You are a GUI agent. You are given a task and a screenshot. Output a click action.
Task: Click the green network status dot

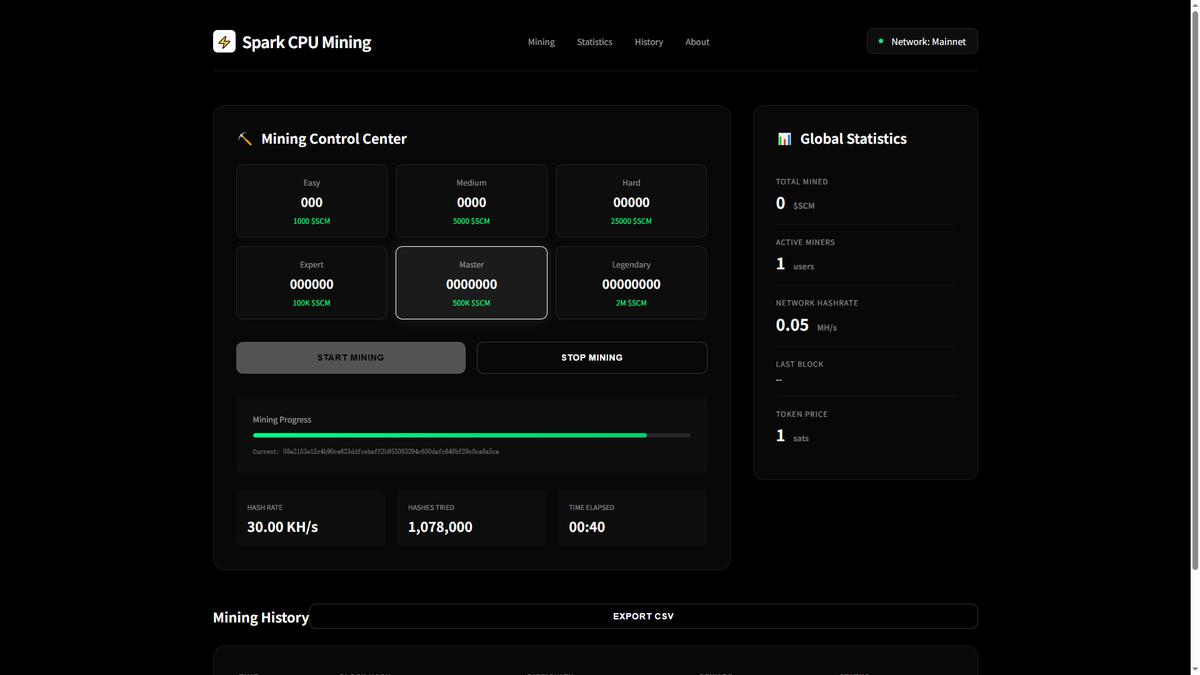coord(881,41)
